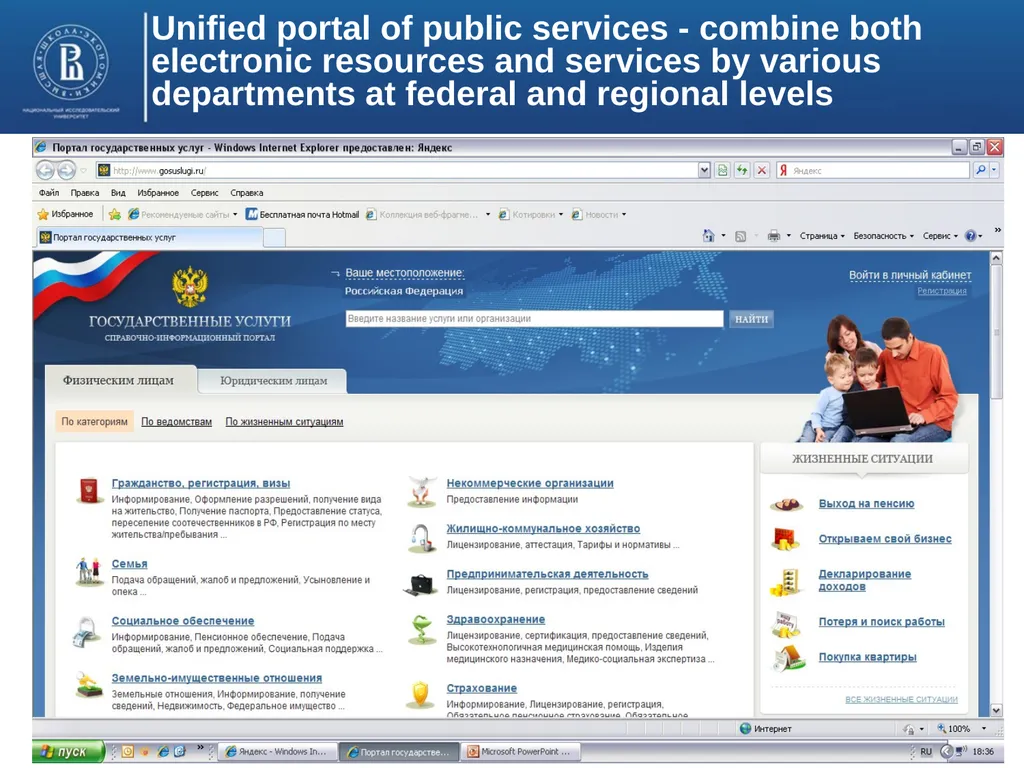Switch to Юридическим лицам tab
The width and height of the screenshot is (1024, 768).
273,381
